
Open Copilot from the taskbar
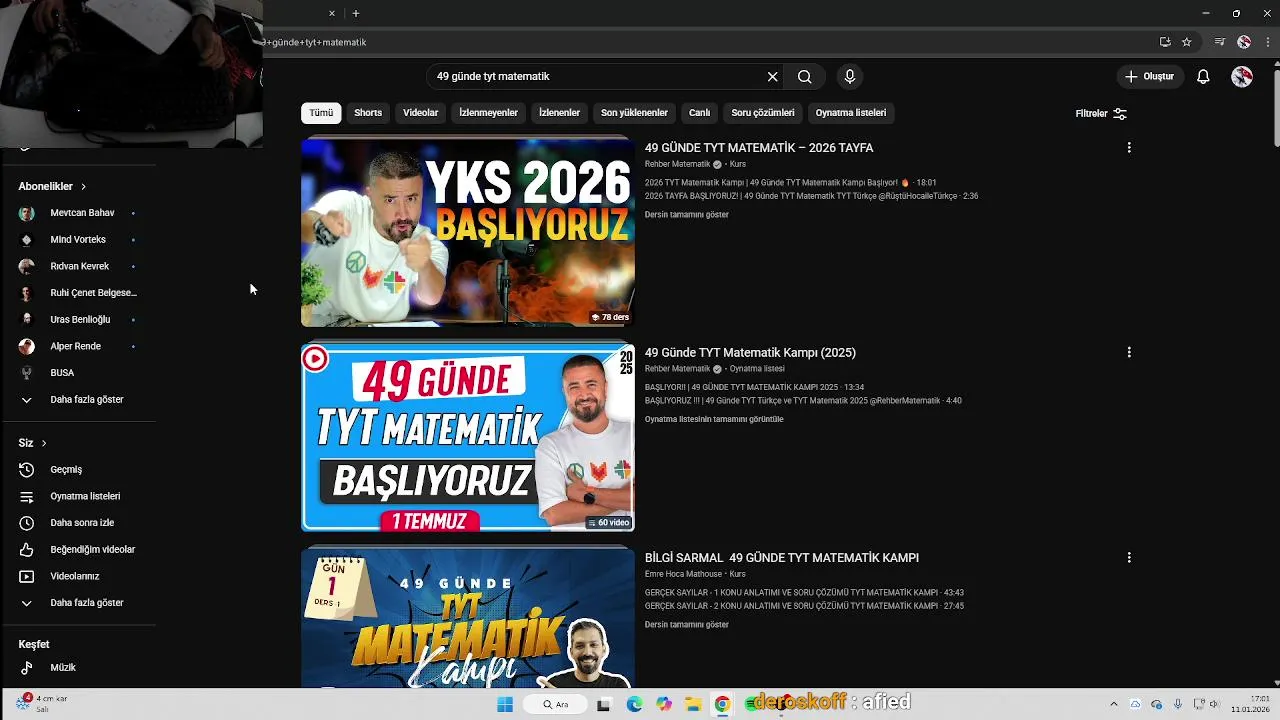[664, 704]
